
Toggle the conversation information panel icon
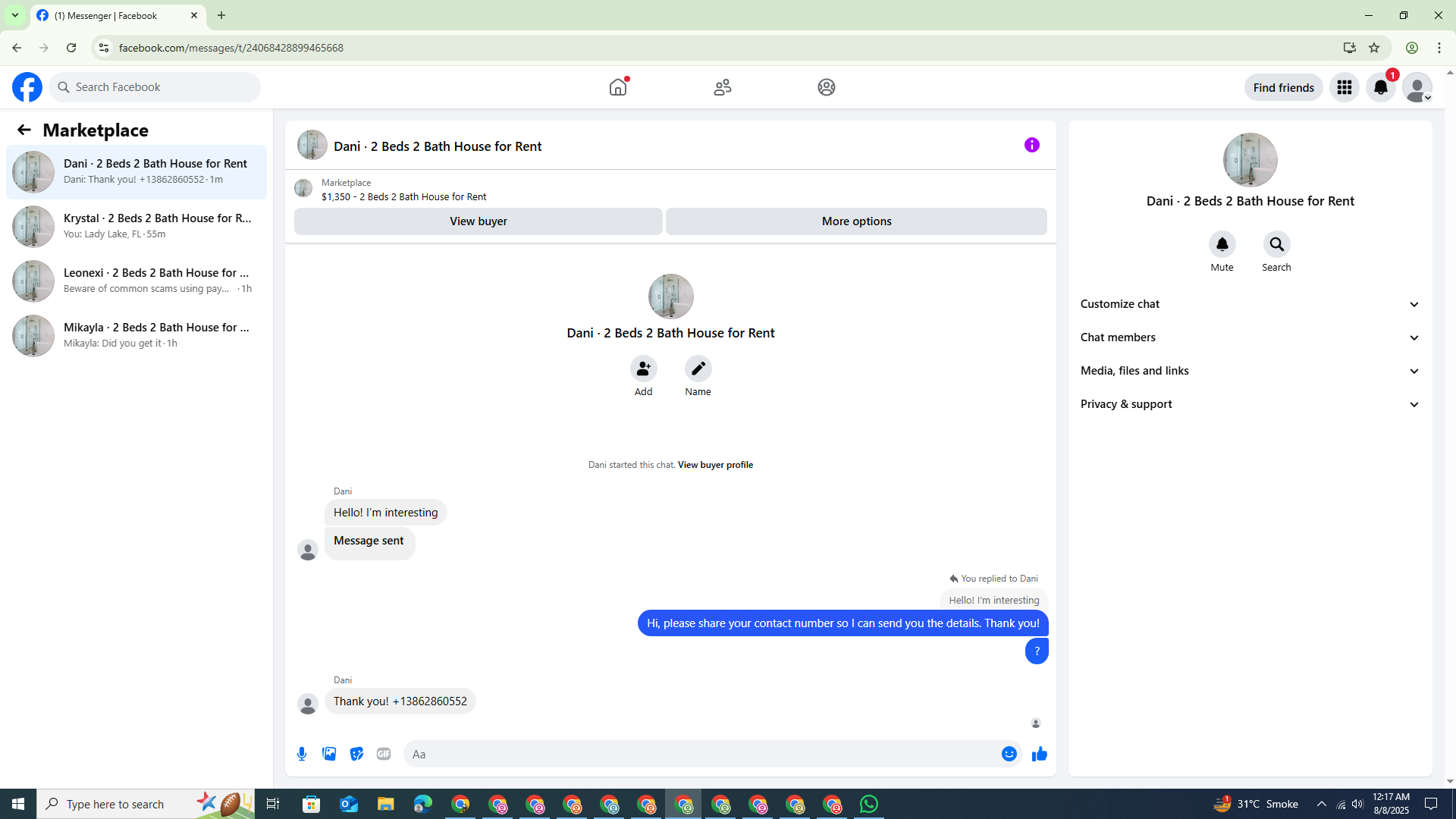[x=1031, y=145]
